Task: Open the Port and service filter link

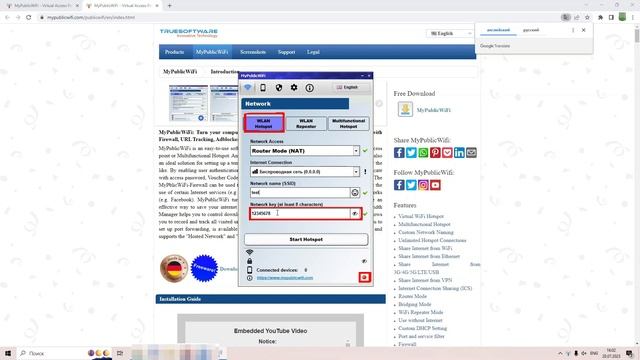Action: [x=421, y=336]
